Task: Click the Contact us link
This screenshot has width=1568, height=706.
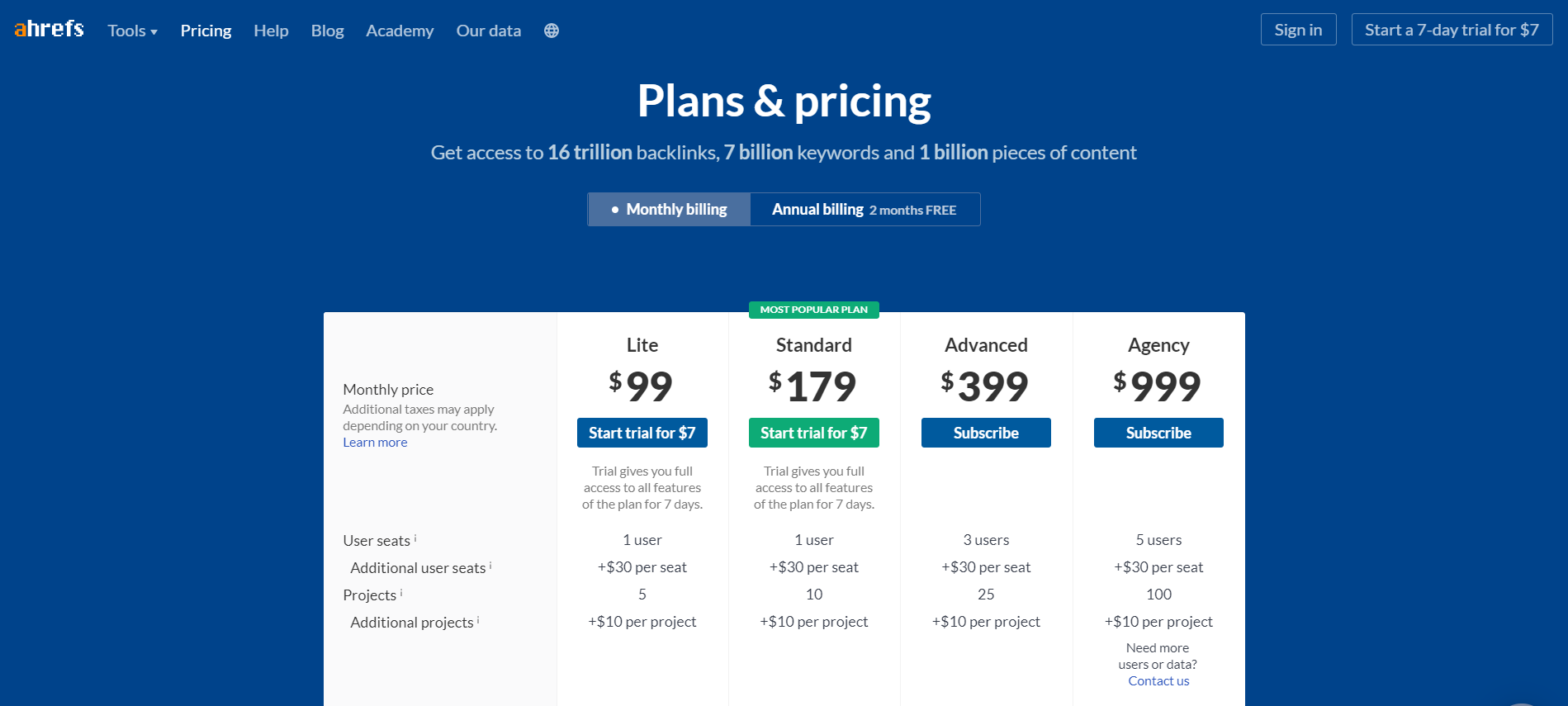Action: click(1158, 681)
